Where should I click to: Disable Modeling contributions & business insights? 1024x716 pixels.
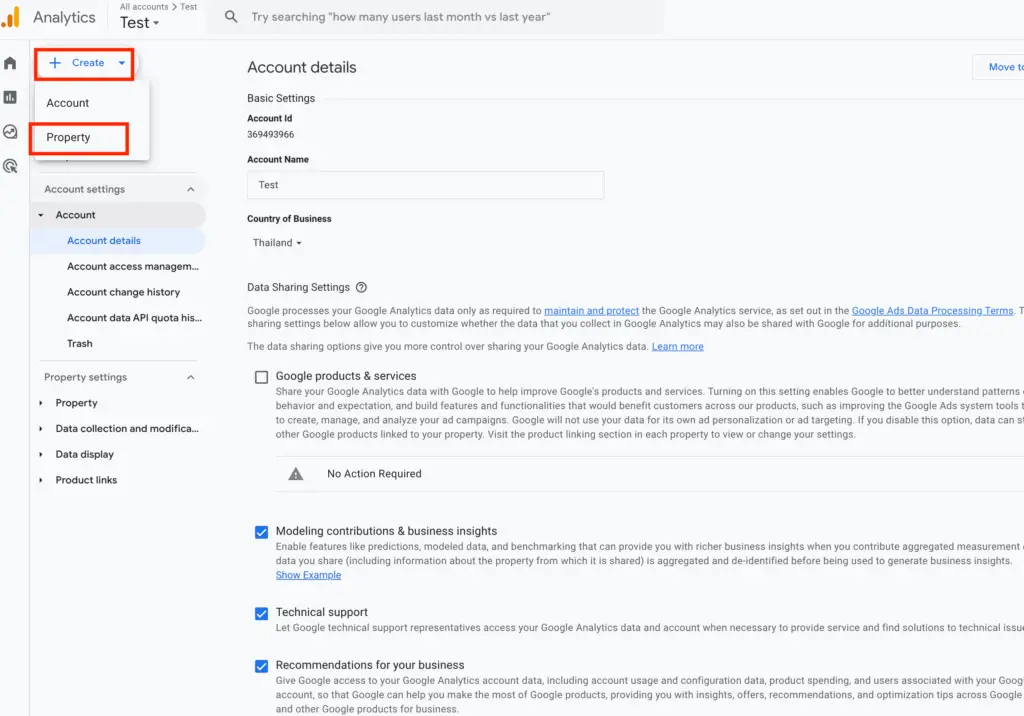[261, 532]
